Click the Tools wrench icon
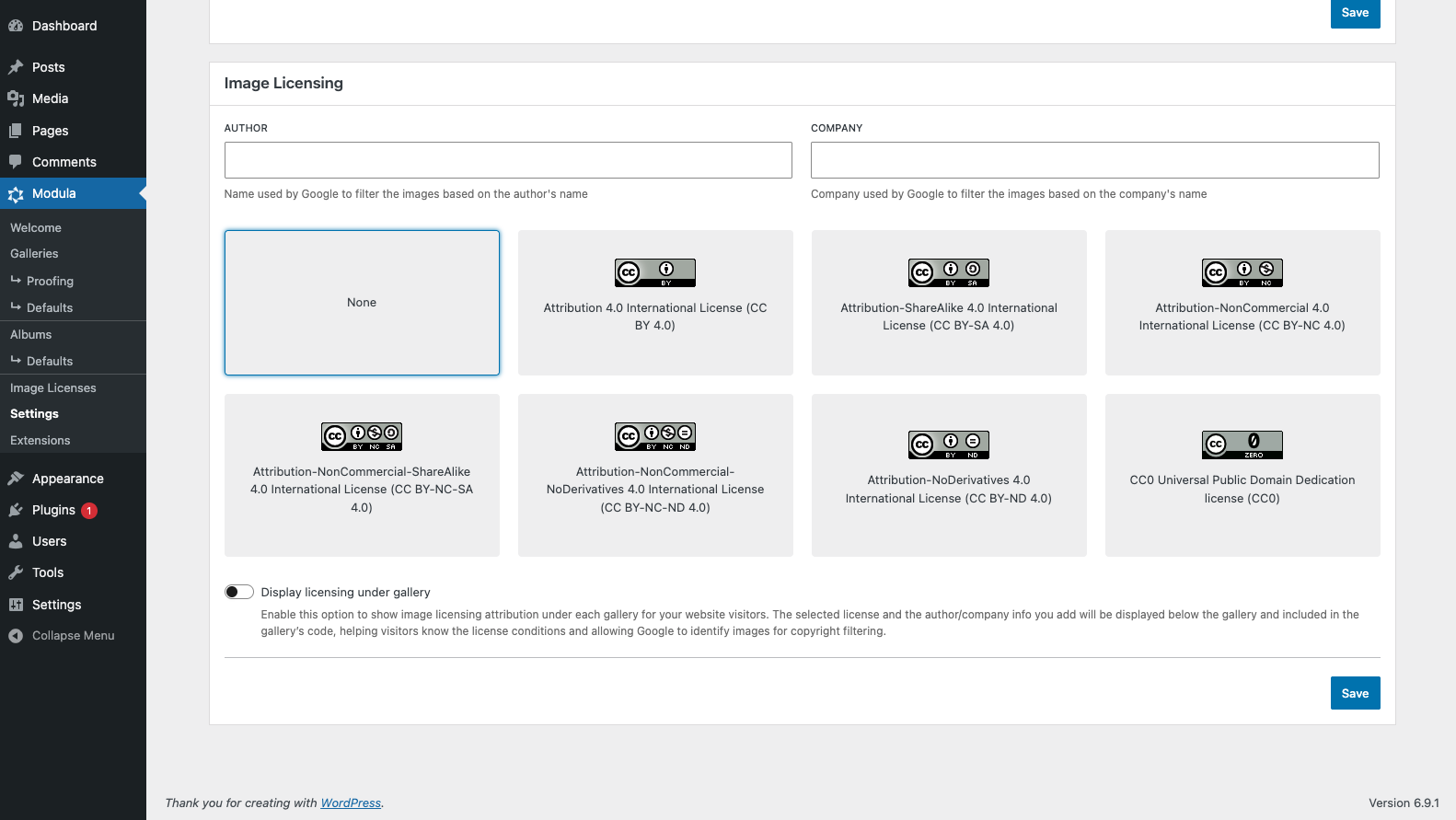Viewport: 1456px width, 820px height. click(x=16, y=572)
